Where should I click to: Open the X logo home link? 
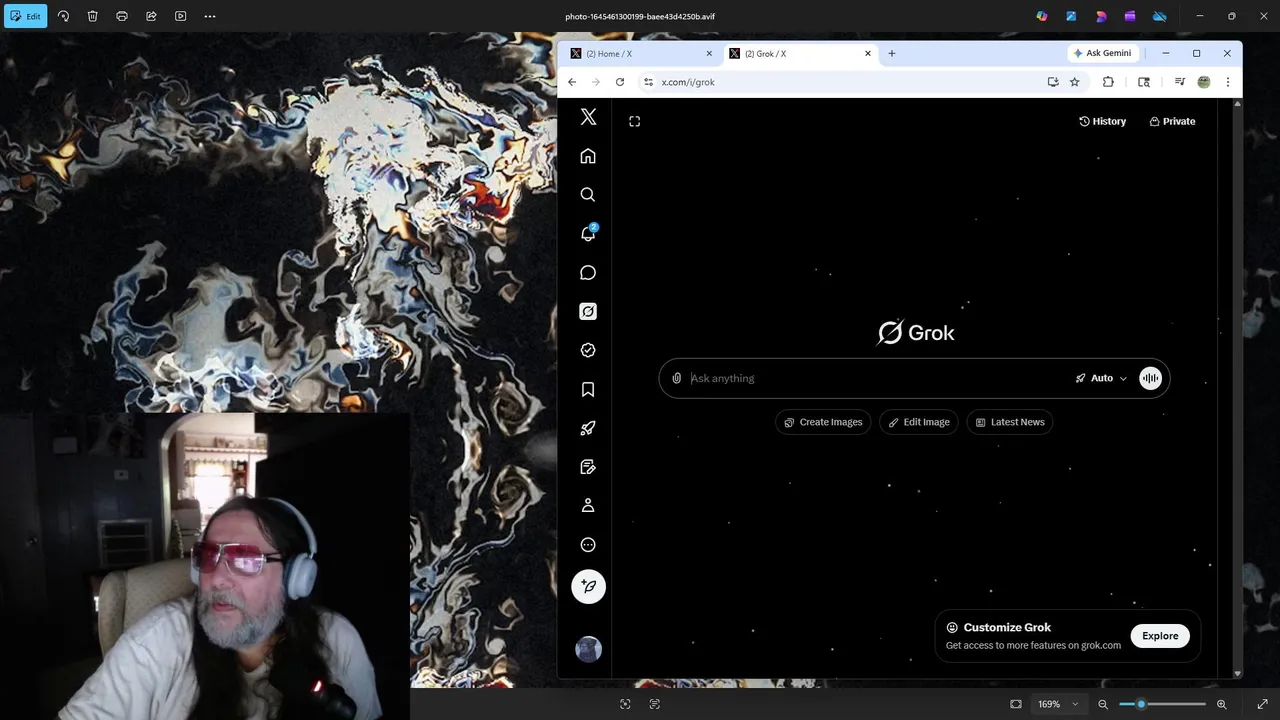pyautogui.click(x=588, y=117)
